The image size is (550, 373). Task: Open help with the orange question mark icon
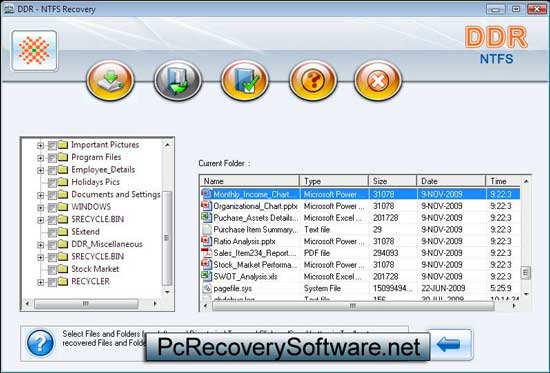tap(313, 80)
